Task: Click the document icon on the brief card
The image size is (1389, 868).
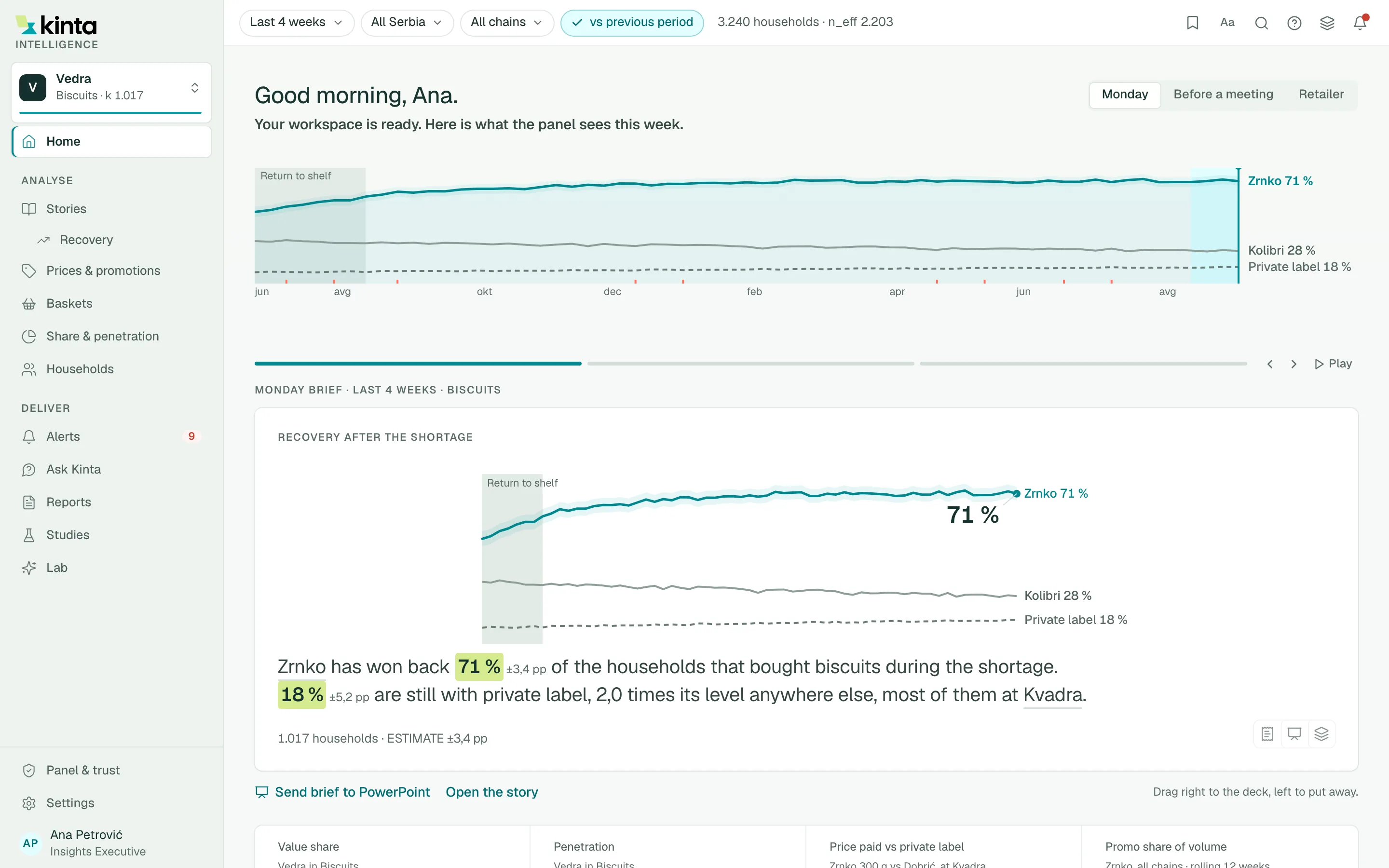Action: (x=1267, y=733)
